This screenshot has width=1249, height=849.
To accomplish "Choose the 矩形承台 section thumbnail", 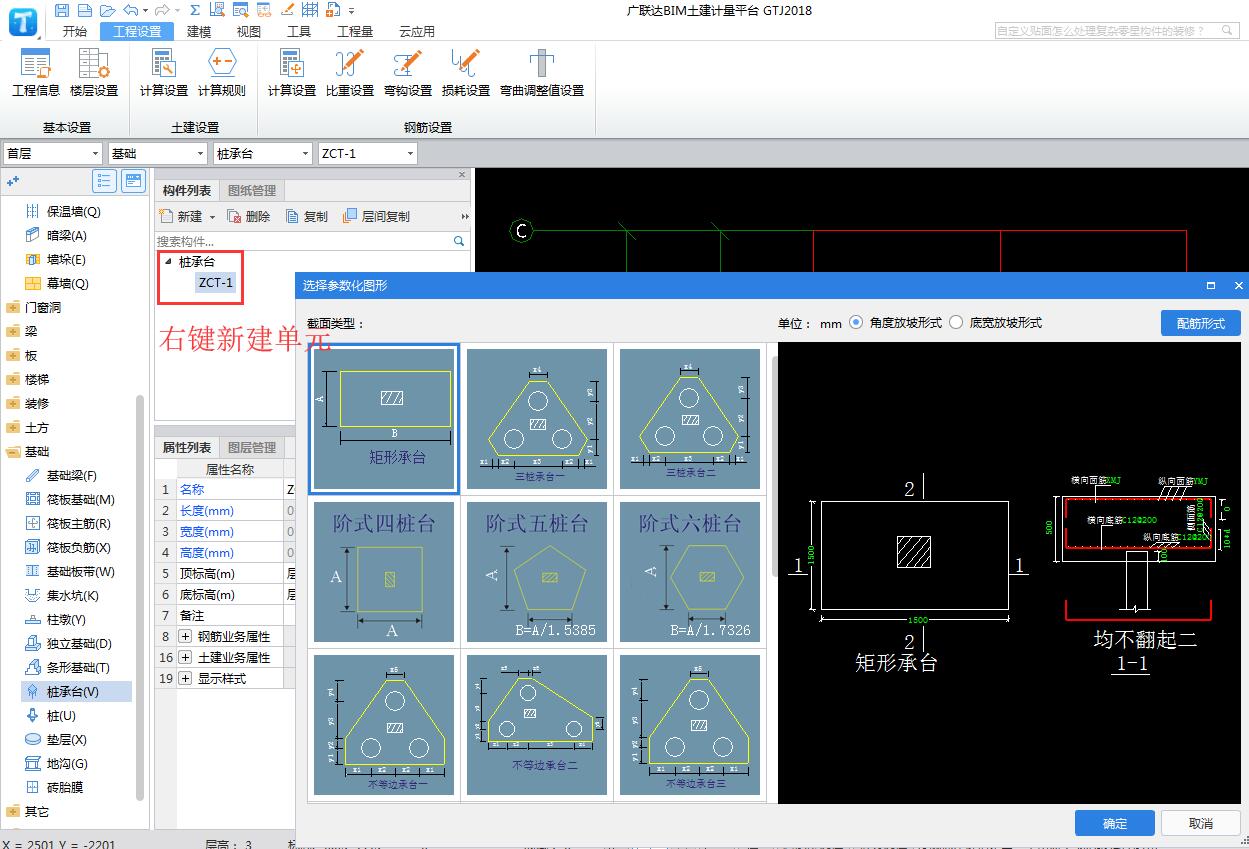I will click(x=384, y=418).
